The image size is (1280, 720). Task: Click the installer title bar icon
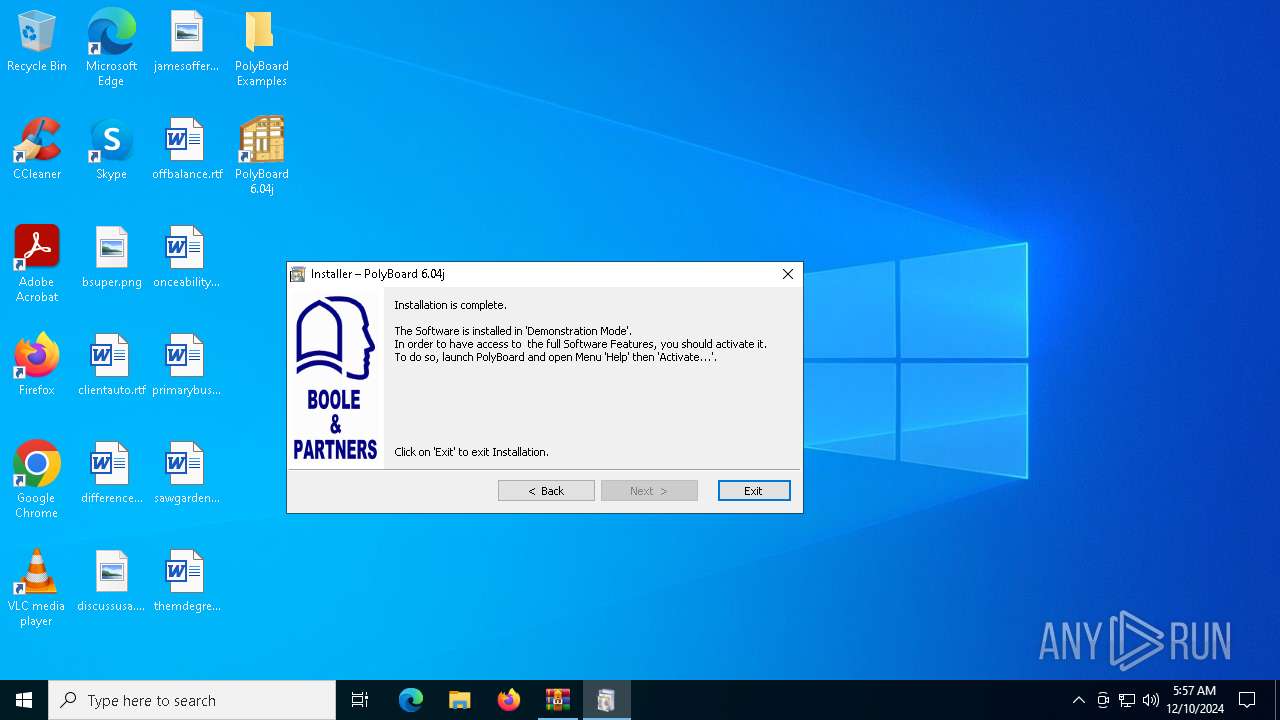(297, 274)
